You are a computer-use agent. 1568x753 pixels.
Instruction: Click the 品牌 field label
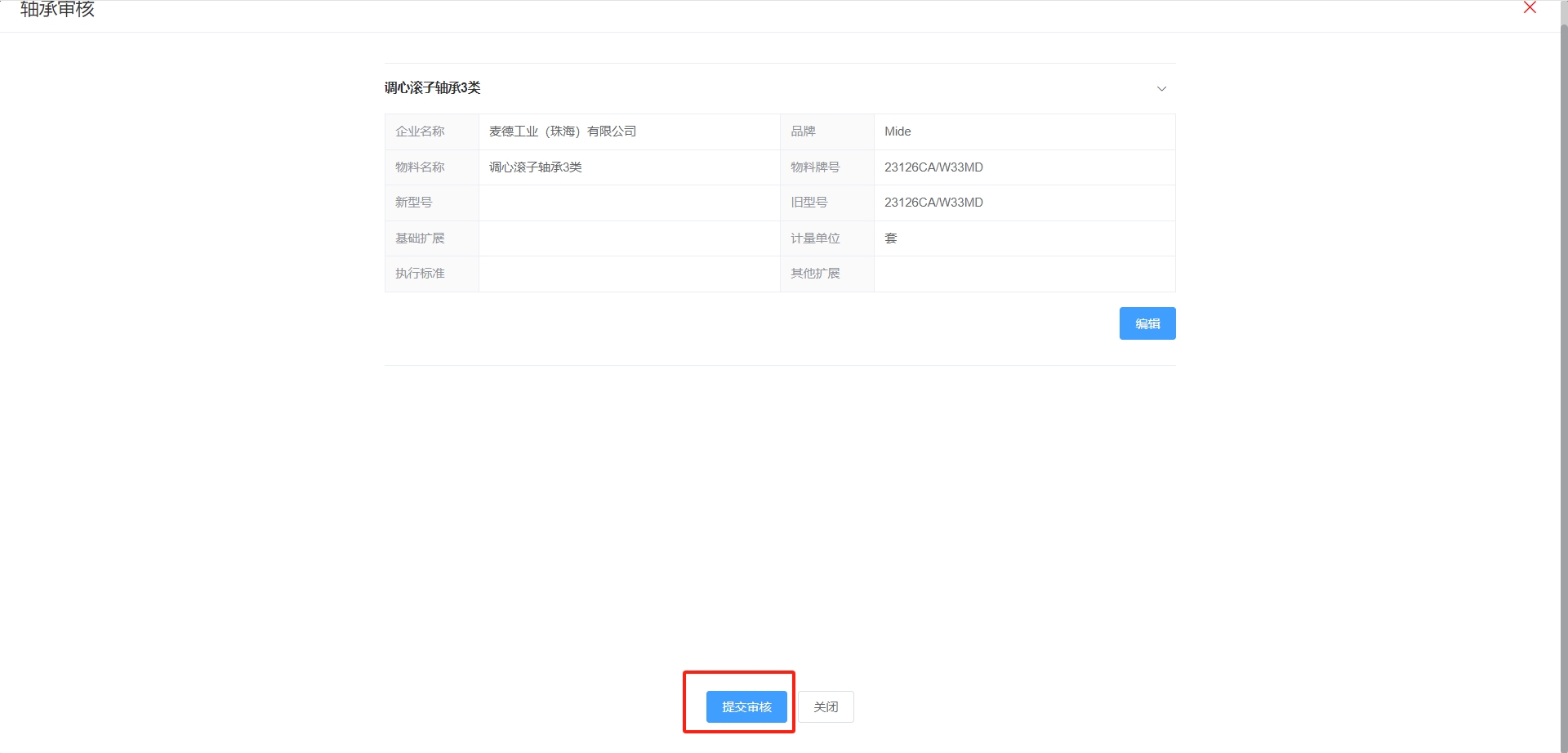pyautogui.click(x=803, y=131)
